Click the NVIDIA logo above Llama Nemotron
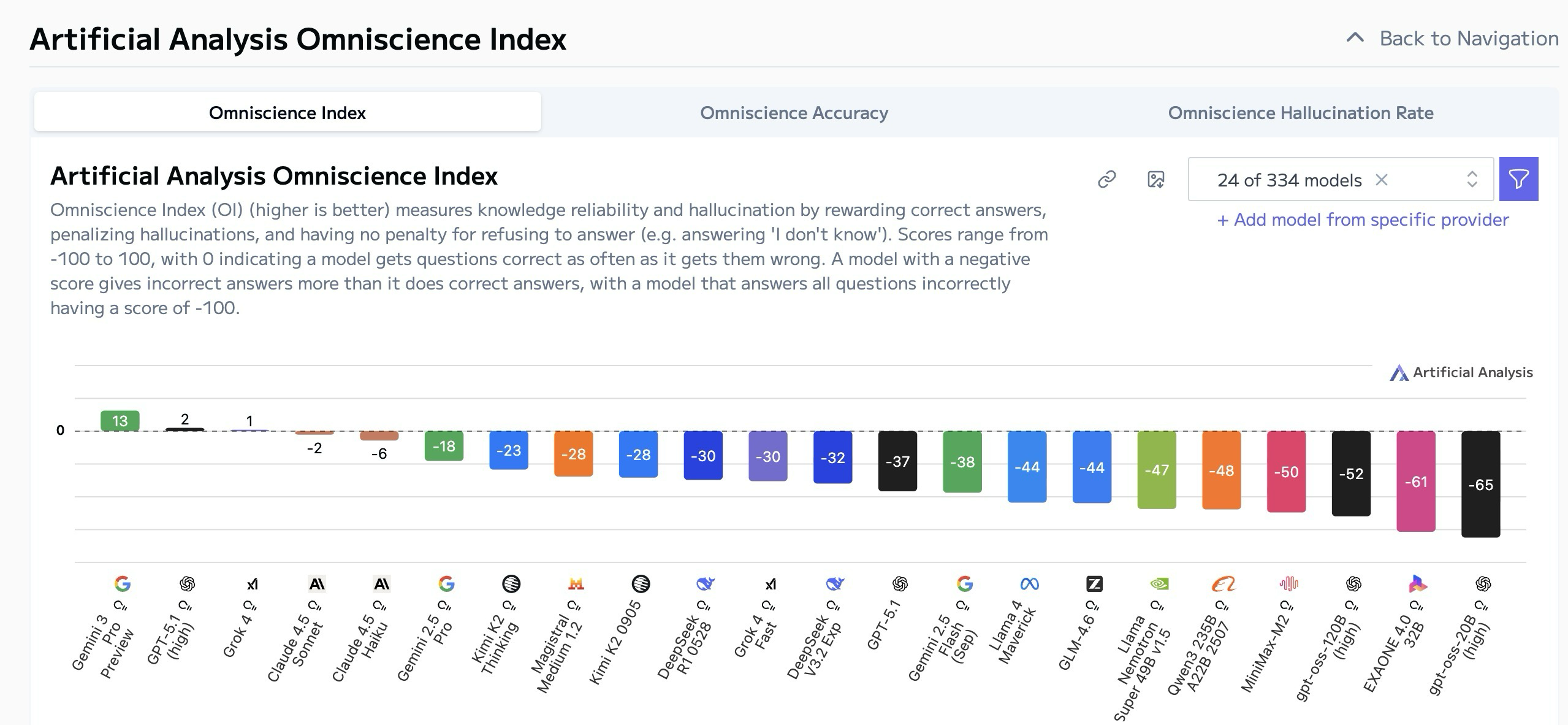Viewport: 1568px width, 725px height. 1159,584
